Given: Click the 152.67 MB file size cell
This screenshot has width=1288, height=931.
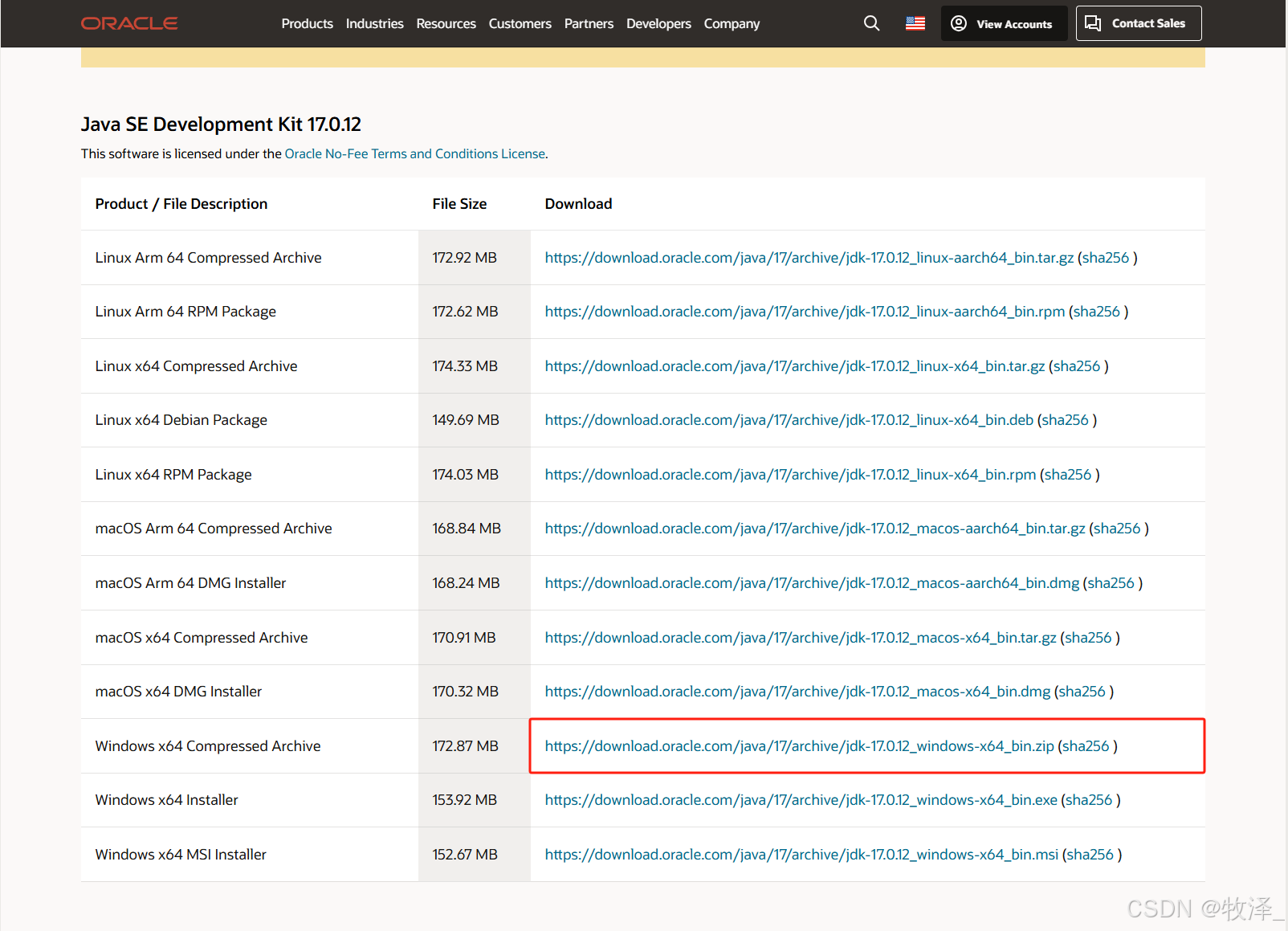Looking at the screenshot, I should point(475,855).
